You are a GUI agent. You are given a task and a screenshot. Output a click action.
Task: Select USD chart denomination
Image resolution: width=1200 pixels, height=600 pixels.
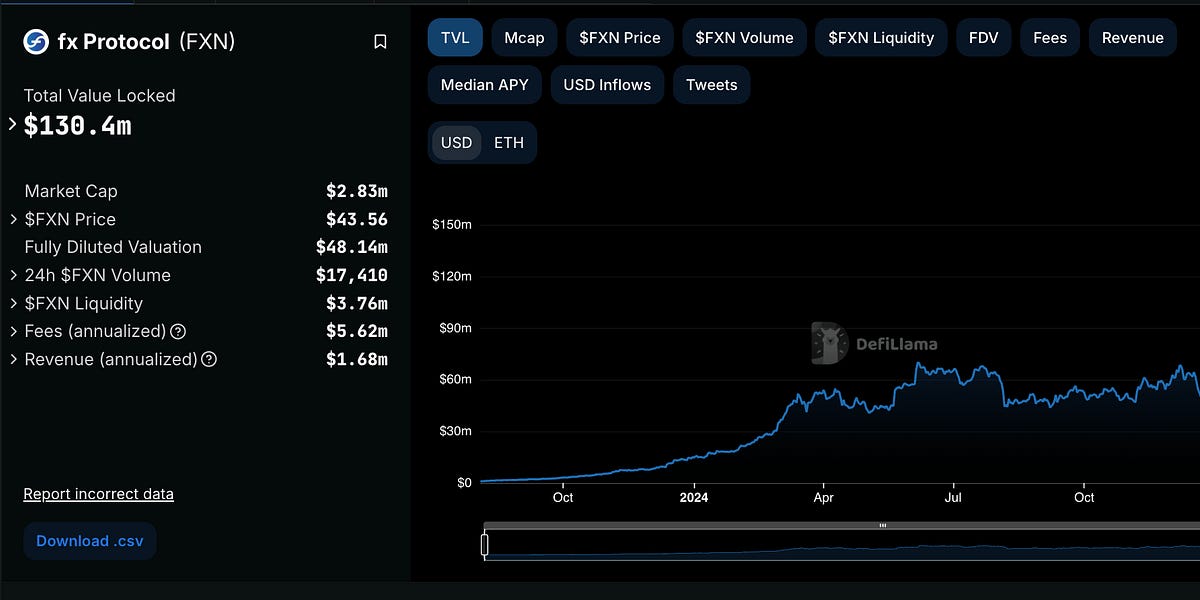[456, 142]
